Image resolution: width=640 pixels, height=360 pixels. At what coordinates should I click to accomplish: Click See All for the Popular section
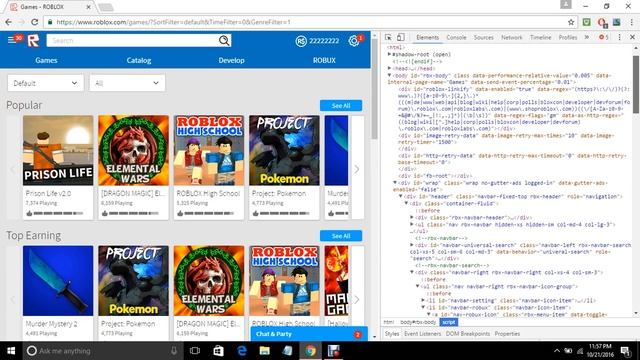tap(341, 105)
